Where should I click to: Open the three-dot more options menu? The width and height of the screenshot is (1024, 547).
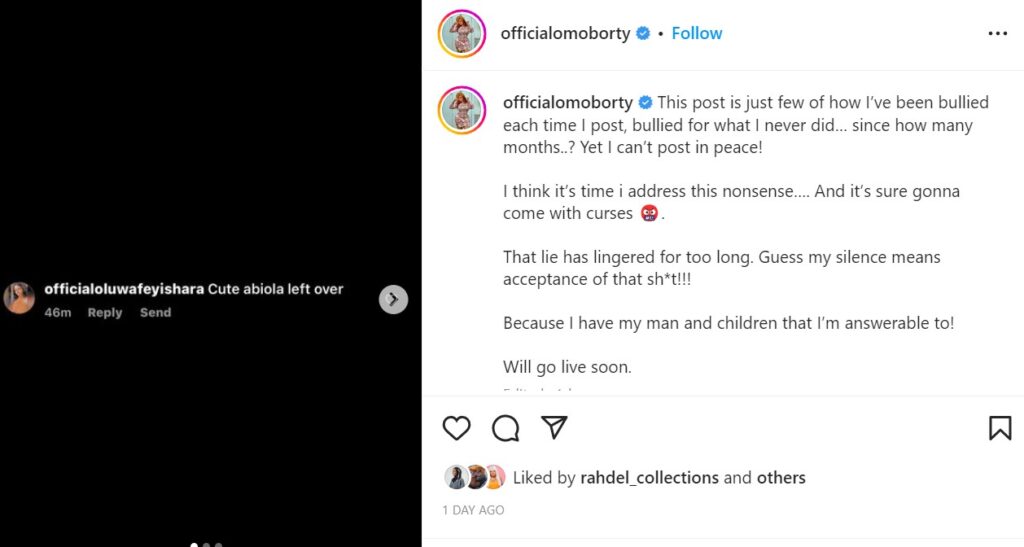coord(997,33)
